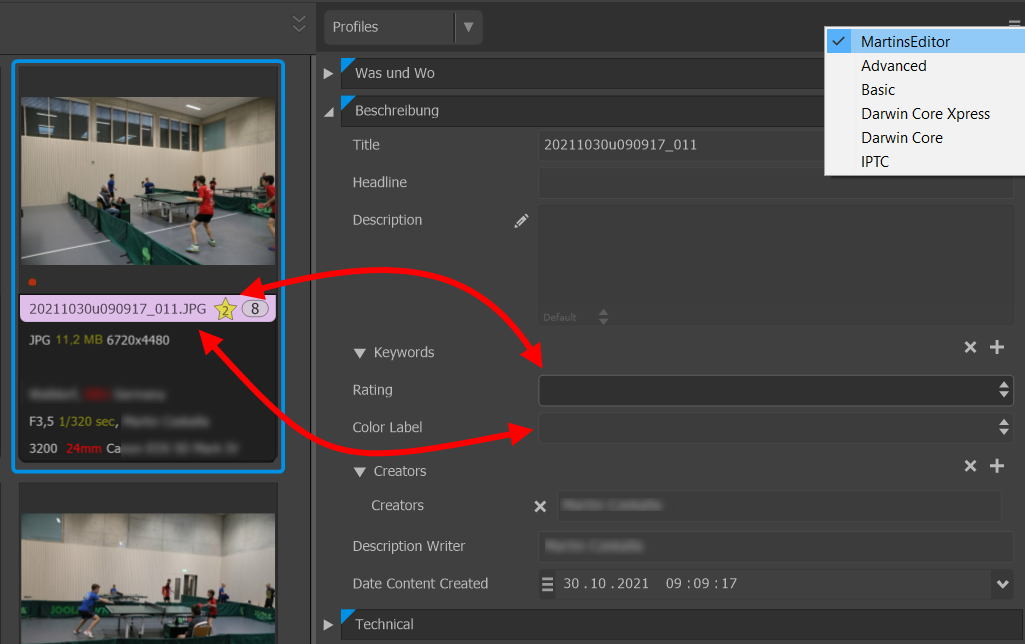
Task: Click the red dot marker under thumbnail
Action: pyautogui.click(x=32, y=282)
